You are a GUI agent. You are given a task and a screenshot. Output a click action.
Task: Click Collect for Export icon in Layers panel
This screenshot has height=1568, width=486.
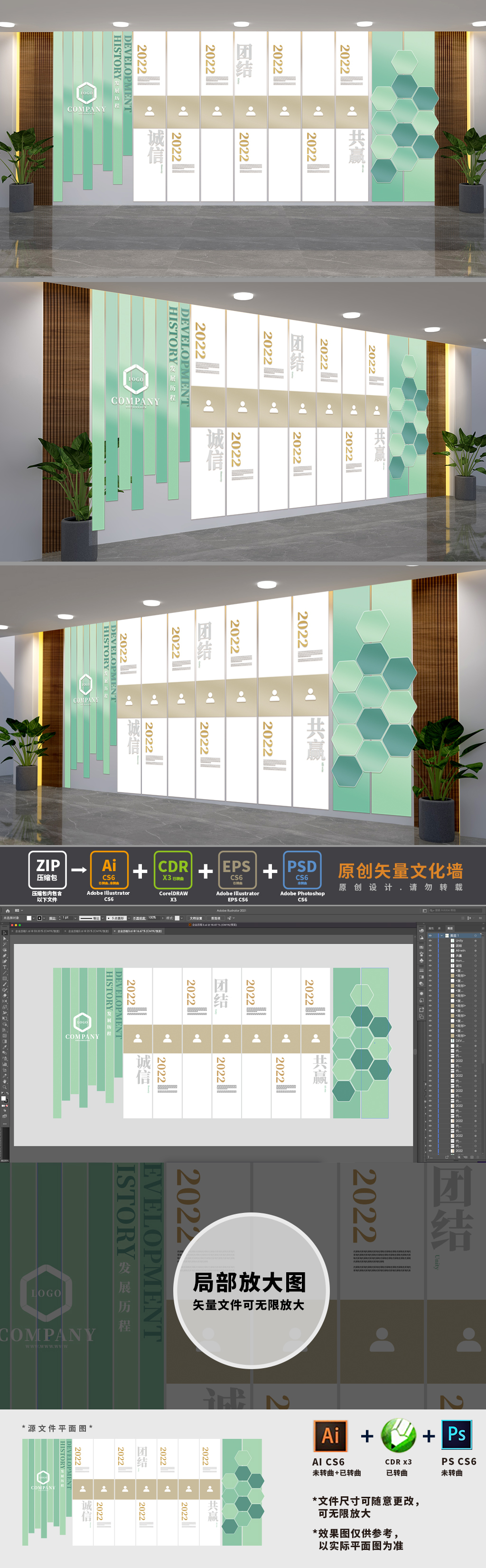tap(447, 1158)
